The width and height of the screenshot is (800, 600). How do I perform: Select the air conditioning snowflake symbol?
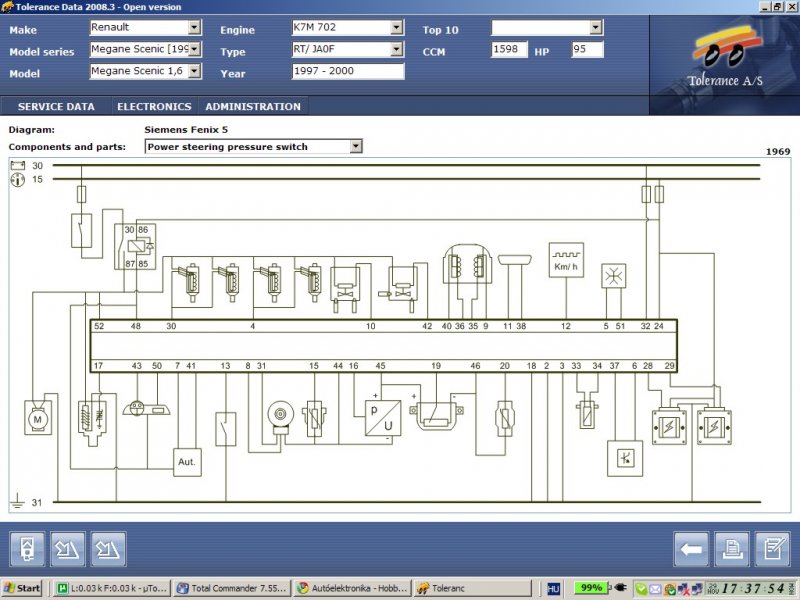(x=614, y=276)
